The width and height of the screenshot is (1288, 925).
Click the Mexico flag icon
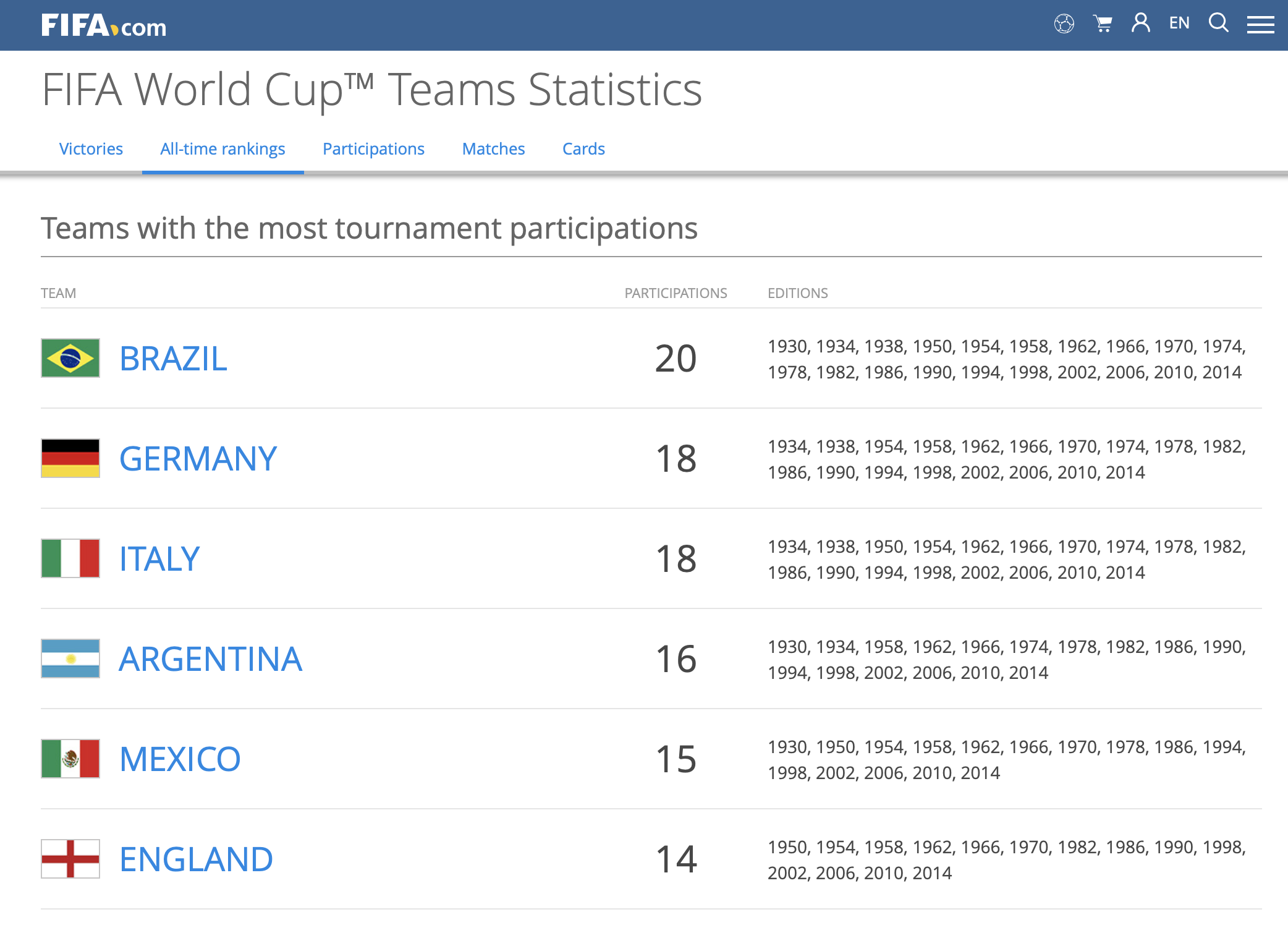click(70, 759)
